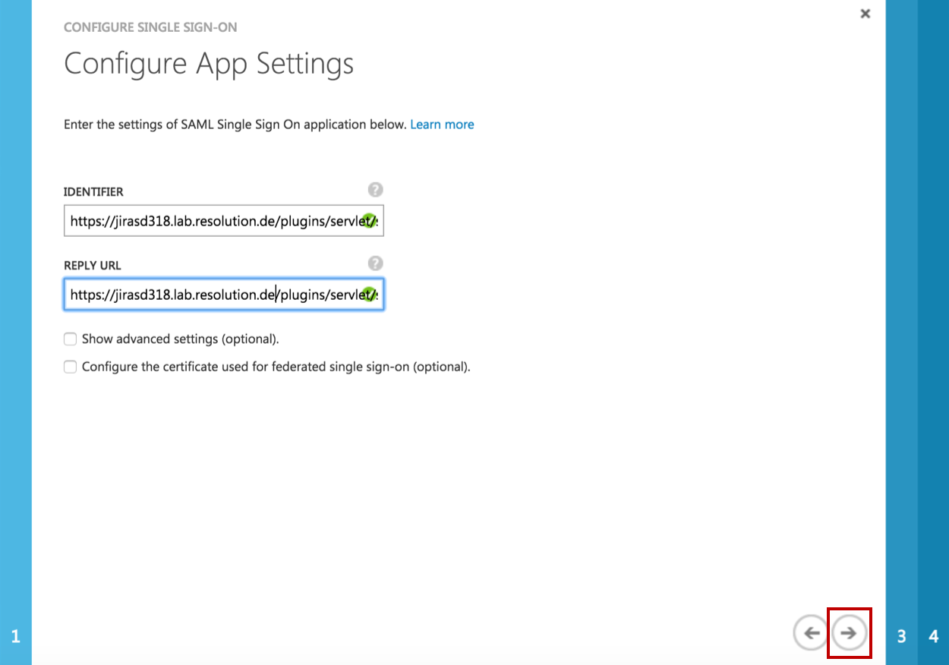Click the SAML Single Sign On description text
This screenshot has height=665, width=949.
pyautogui.click(x=235, y=125)
